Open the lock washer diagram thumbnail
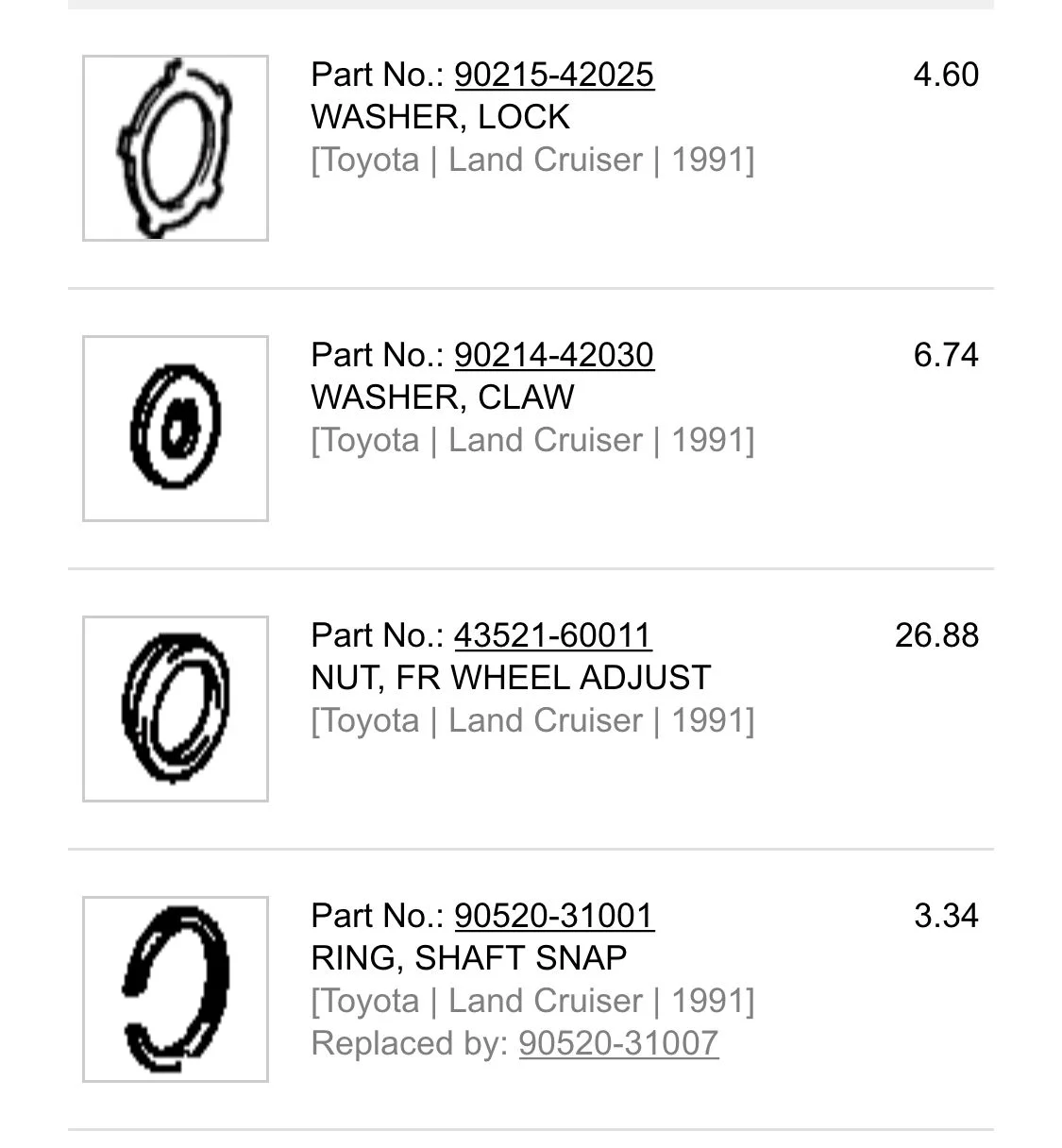Screen dimensions: 1062x1148 [176, 148]
